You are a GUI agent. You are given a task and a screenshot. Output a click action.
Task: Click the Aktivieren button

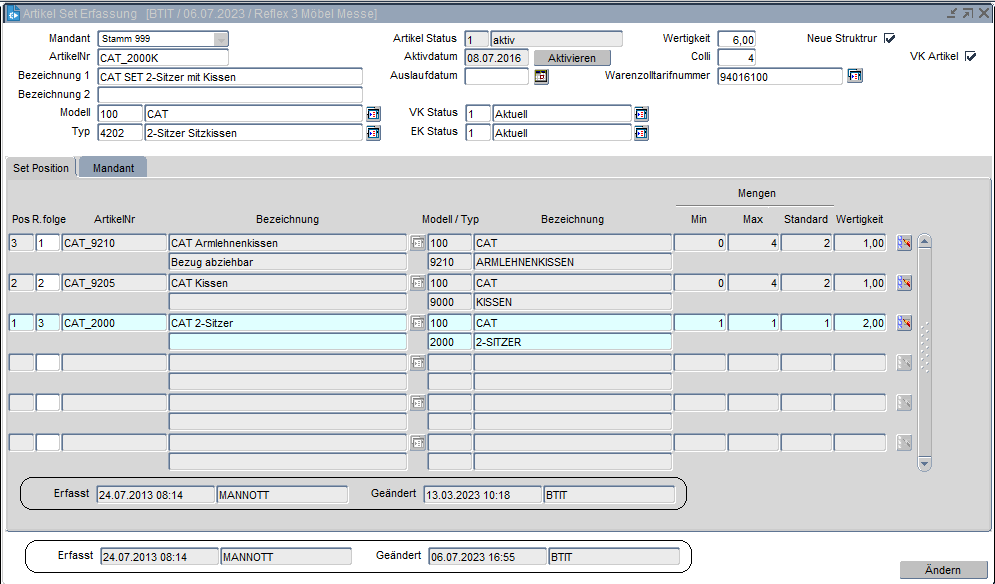click(x=571, y=58)
